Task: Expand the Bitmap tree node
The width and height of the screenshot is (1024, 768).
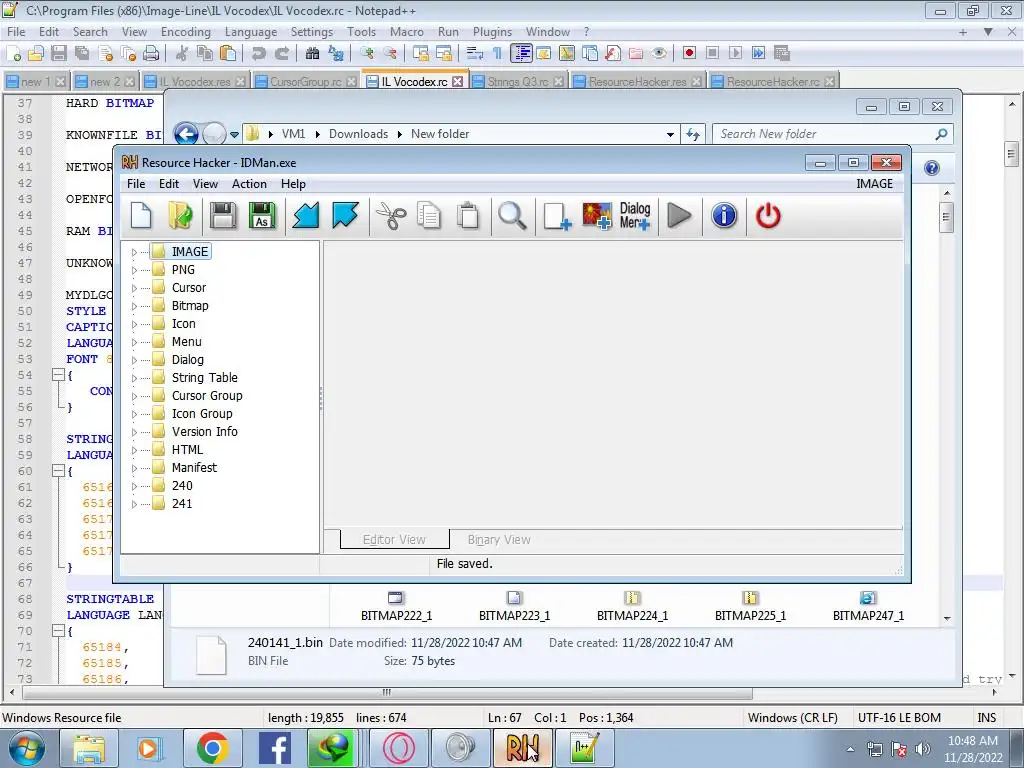Action: click(x=135, y=306)
